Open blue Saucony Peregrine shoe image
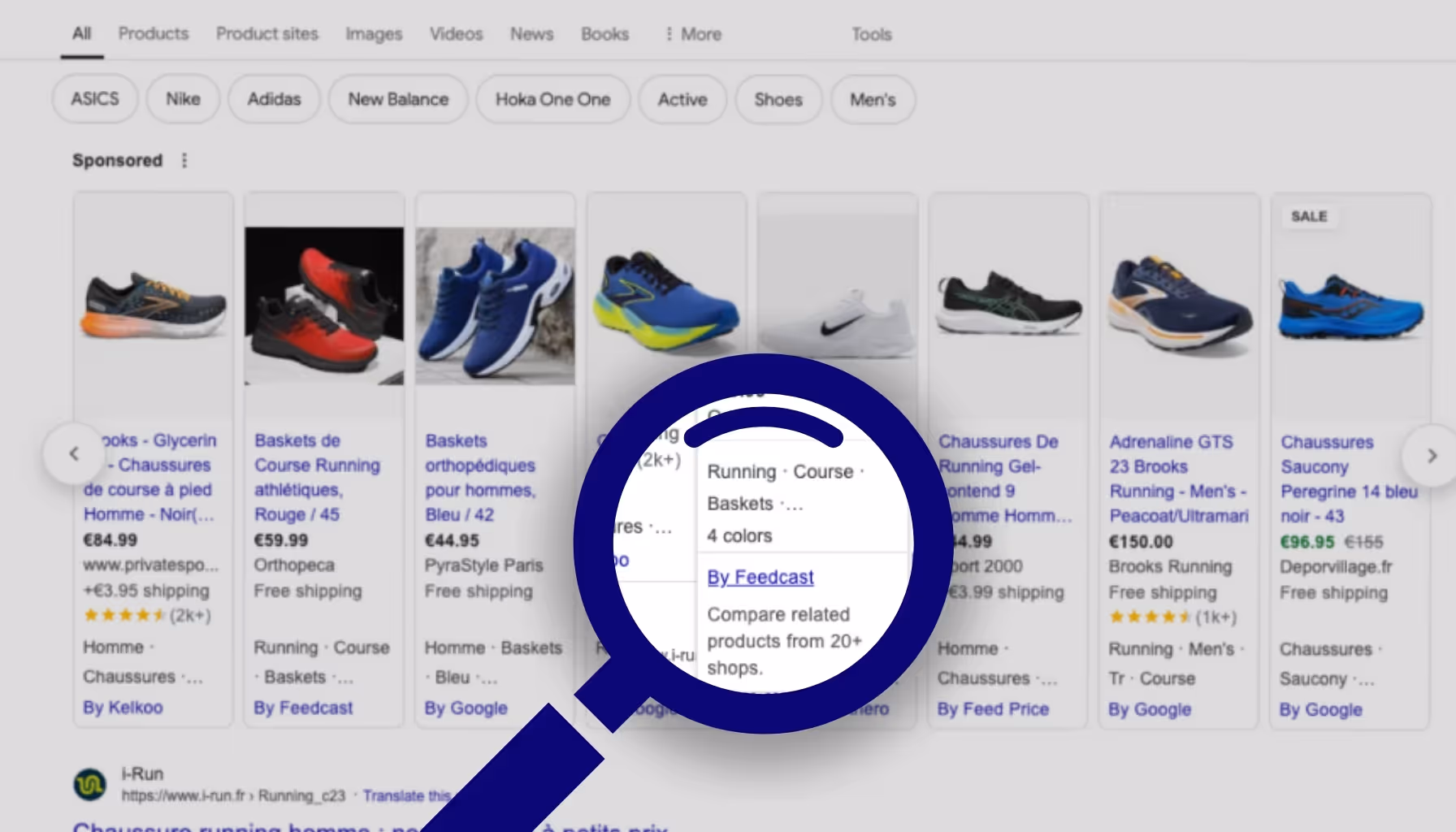This screenshot has height=832, width=1456. pos(1350,307)
